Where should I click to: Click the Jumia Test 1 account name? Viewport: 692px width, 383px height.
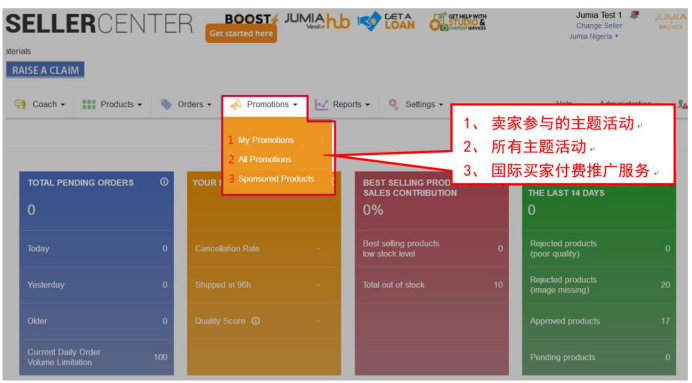point(598,15)
